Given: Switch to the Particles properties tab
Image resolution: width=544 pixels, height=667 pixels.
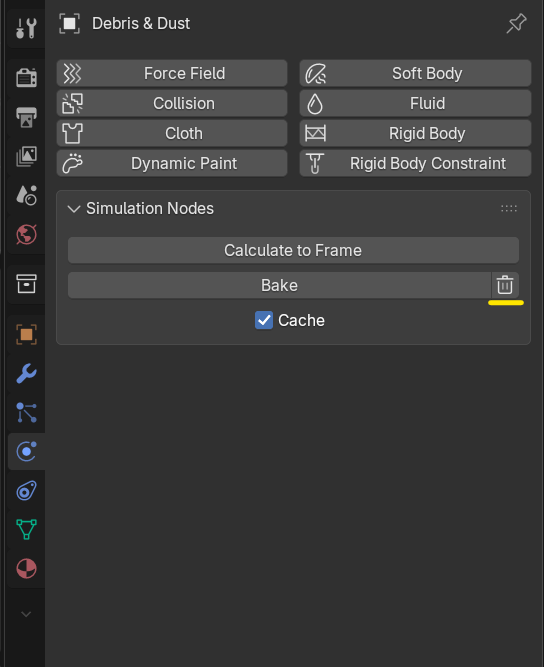Looking at the screenshot, I should [x=26, y=413].
